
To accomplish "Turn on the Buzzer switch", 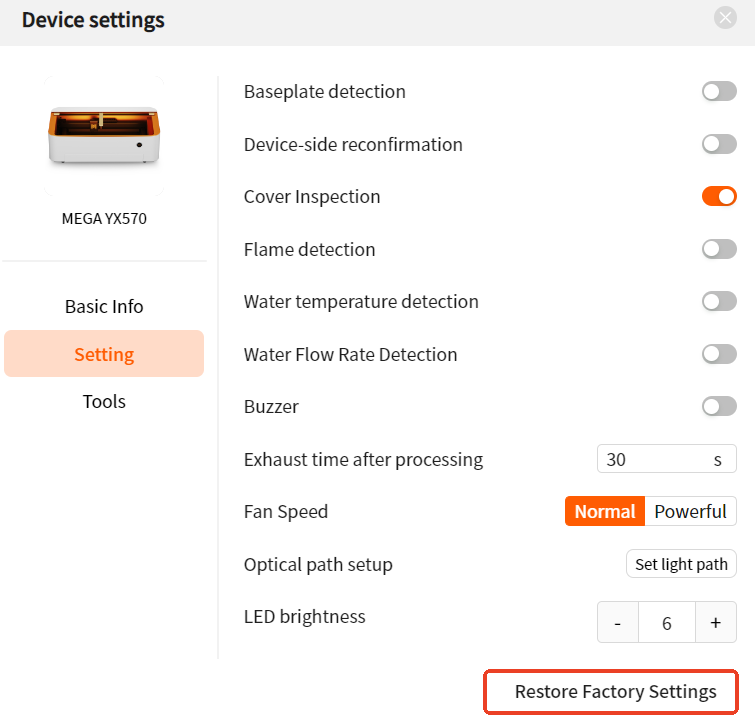I will 719,406.
